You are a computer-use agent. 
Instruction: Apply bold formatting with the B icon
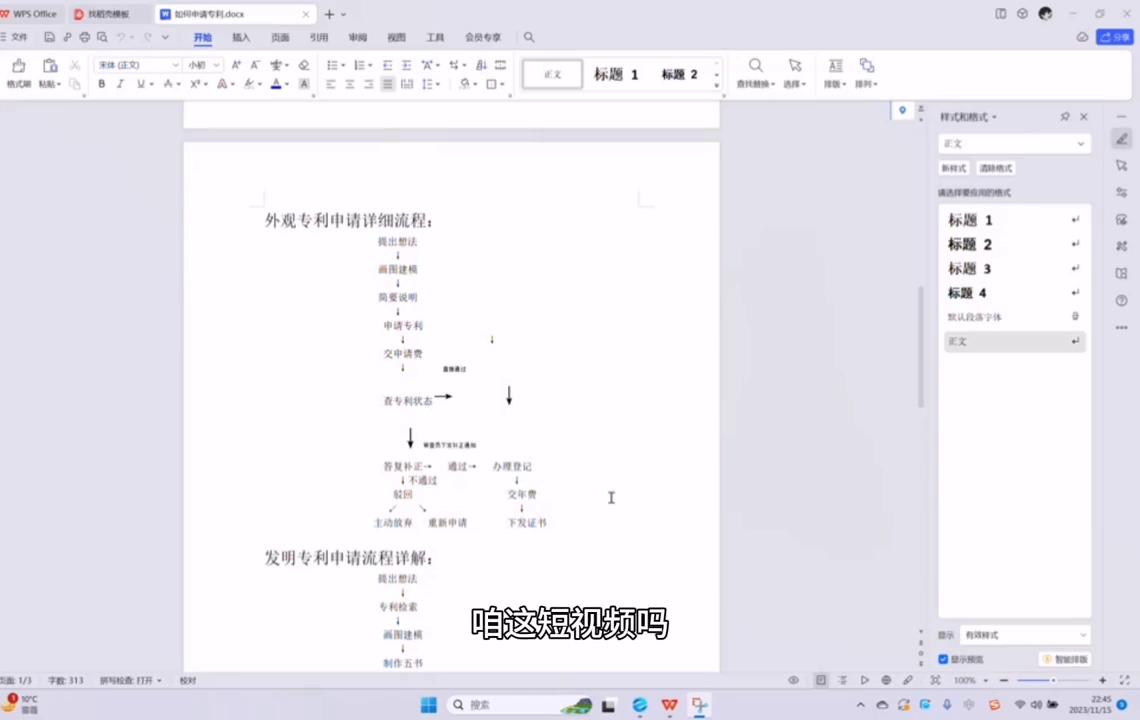(101, 84)
